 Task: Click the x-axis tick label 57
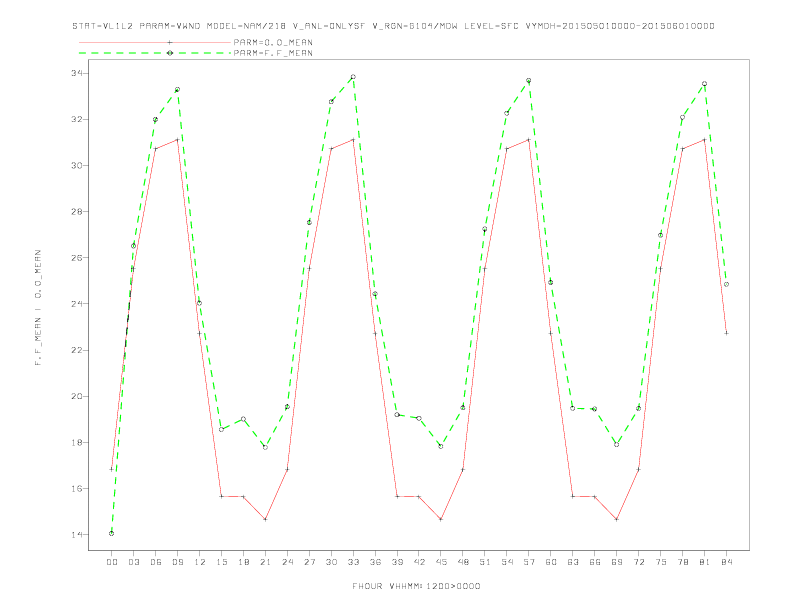[529, 562]
